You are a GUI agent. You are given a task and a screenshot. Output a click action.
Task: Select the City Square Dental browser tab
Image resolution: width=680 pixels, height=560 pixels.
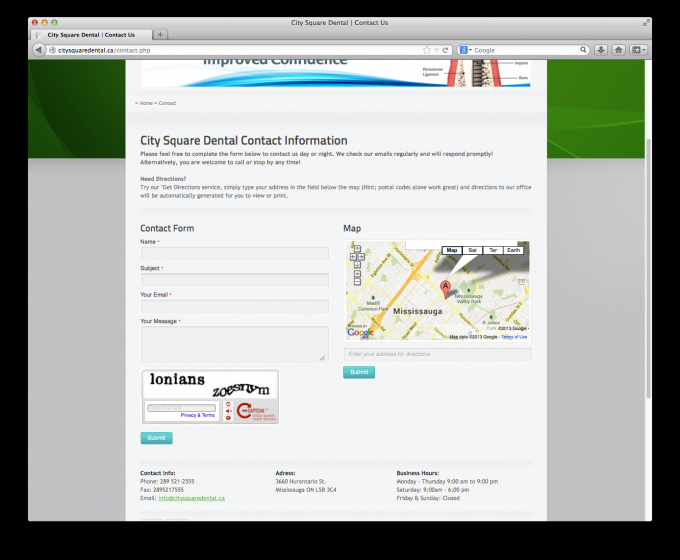pos(90,35)
